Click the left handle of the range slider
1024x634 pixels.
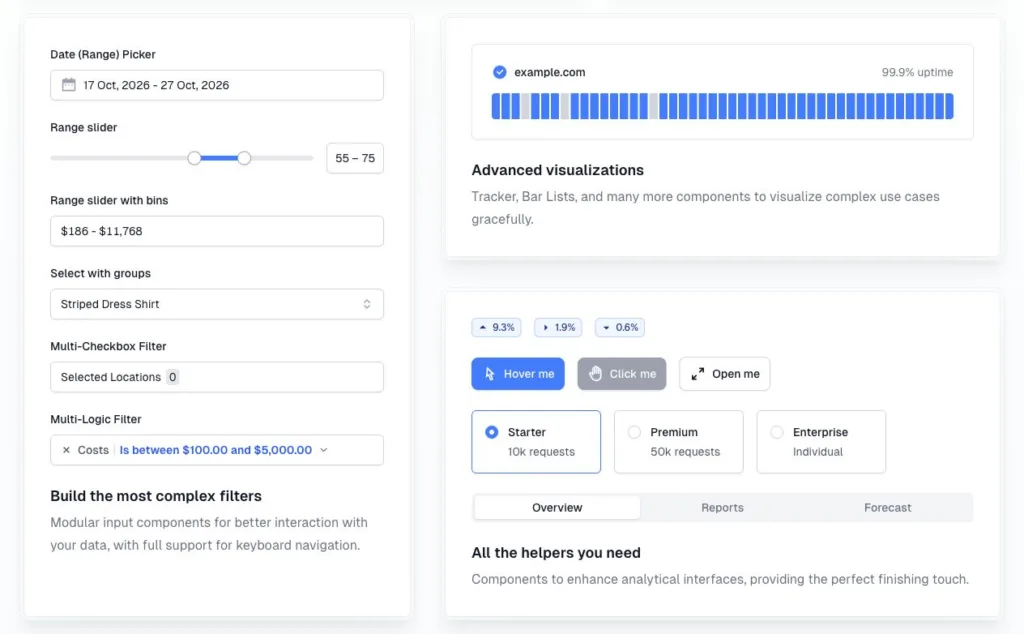[x=194, y=158]
